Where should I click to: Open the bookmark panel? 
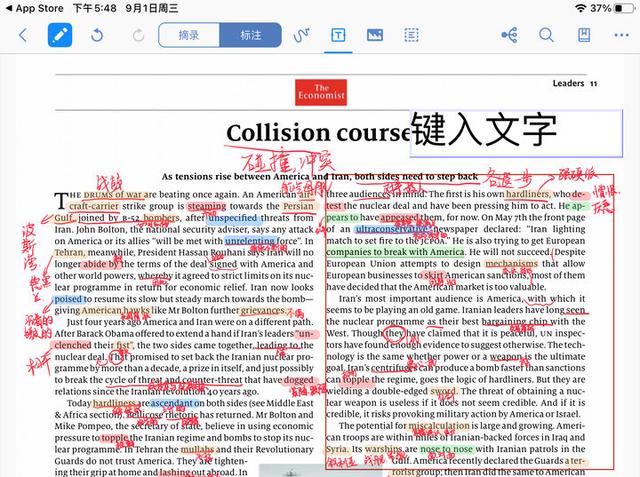(x=584, y=35)
